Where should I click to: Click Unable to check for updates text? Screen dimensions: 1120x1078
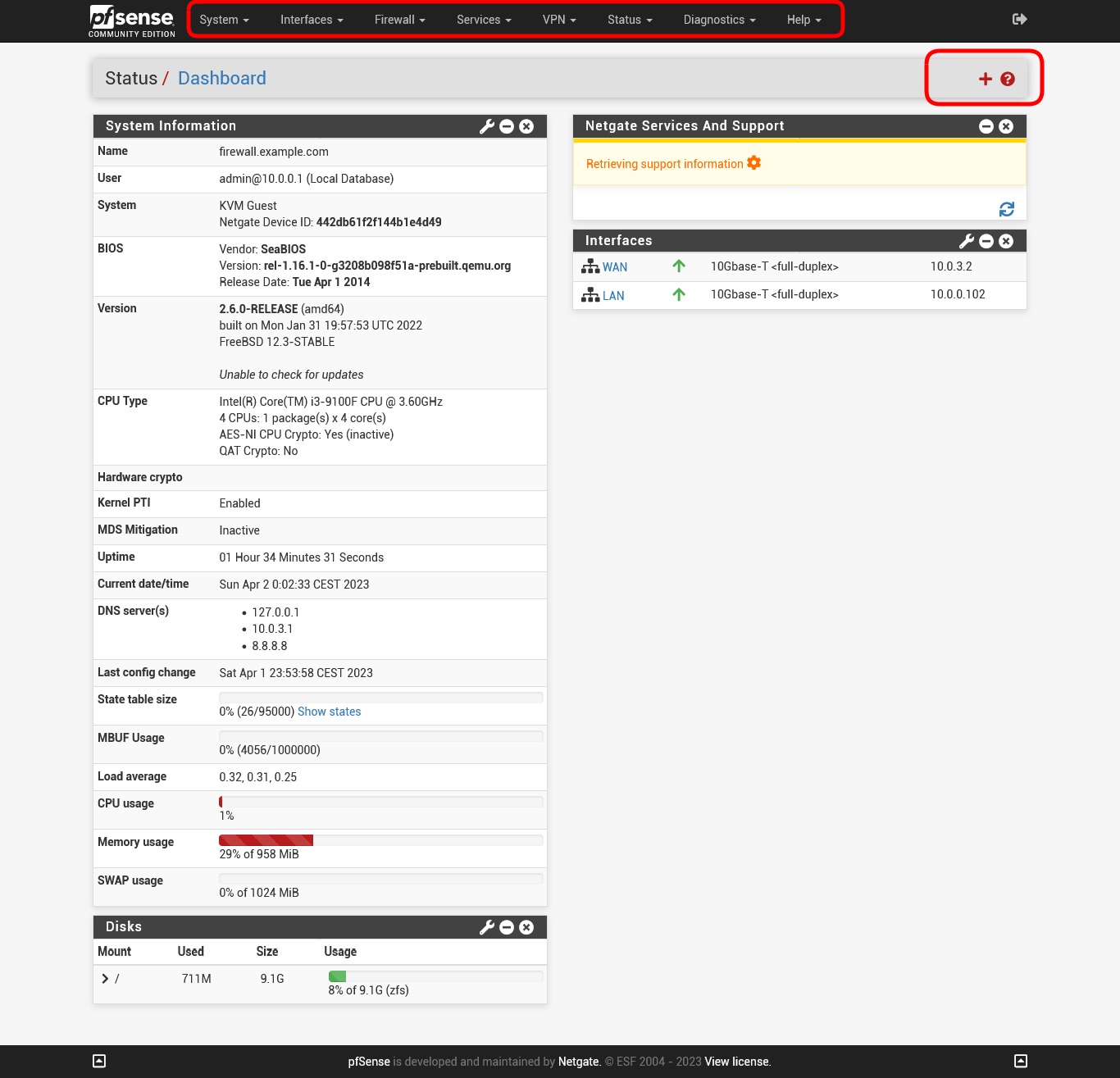291,375
